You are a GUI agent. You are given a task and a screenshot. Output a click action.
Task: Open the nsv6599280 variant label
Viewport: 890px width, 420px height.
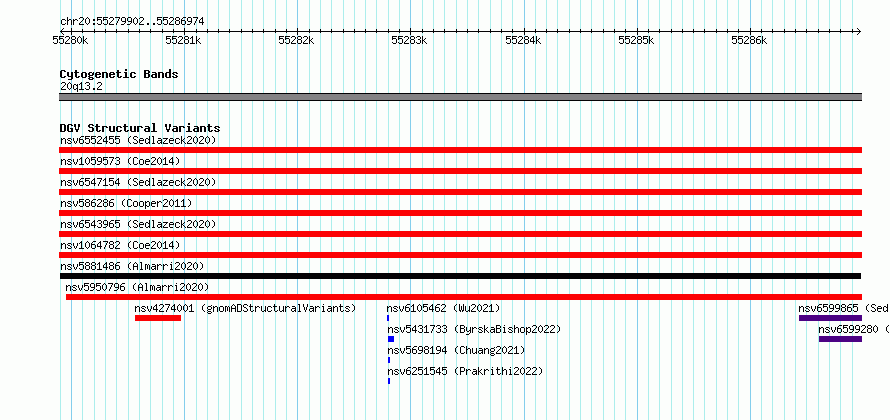point(854,329)
